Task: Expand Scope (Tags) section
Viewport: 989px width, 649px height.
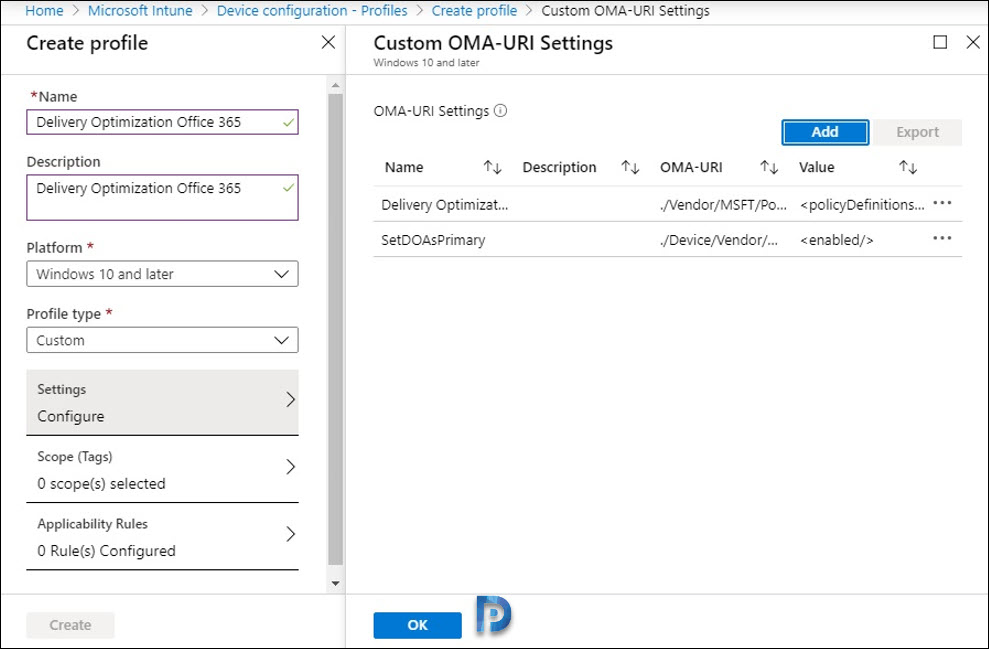Action: pos(162,469)
